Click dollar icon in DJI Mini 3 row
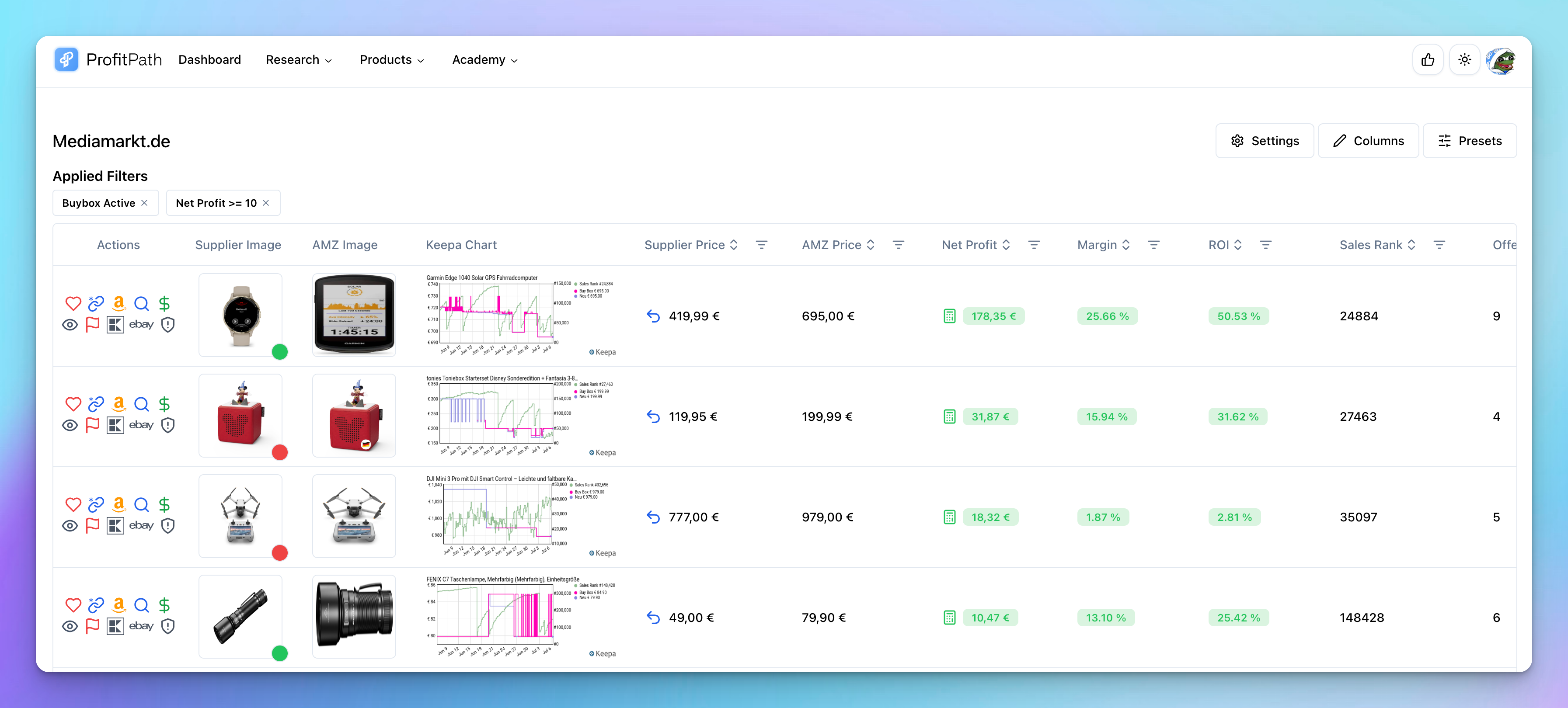The image size is (1568, 708). pyautogui.click(x=164, y=504)
